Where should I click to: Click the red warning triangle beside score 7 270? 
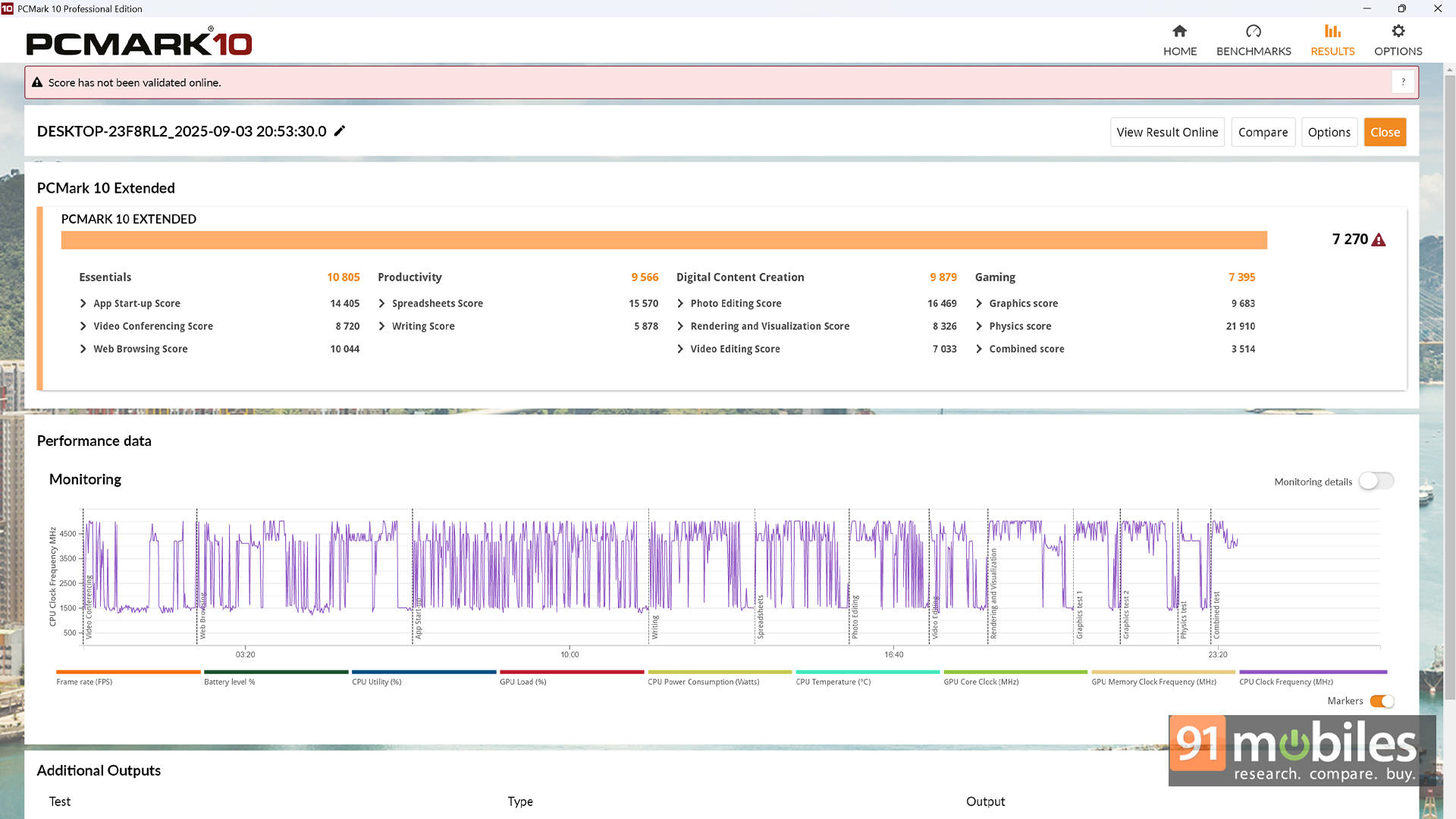point(1379,240)
